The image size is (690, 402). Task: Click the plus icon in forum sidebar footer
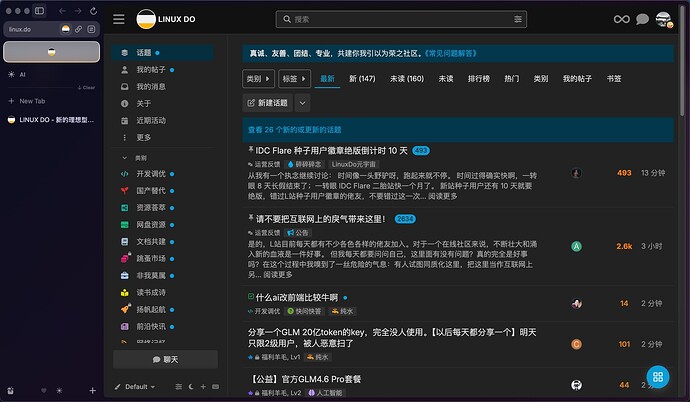coord(203,387)
